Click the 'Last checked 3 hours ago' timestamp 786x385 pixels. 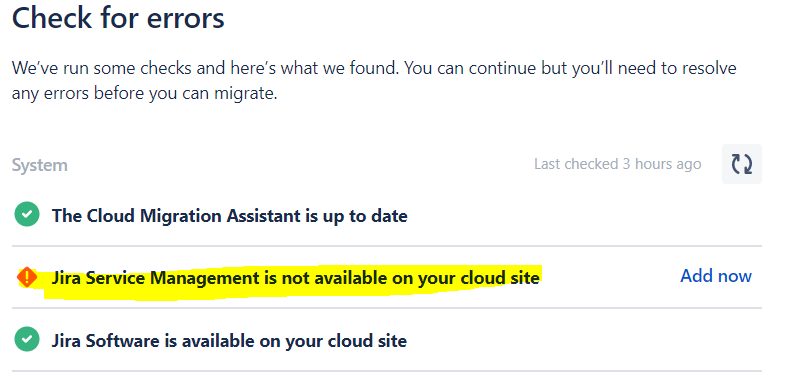coord(617,164)
